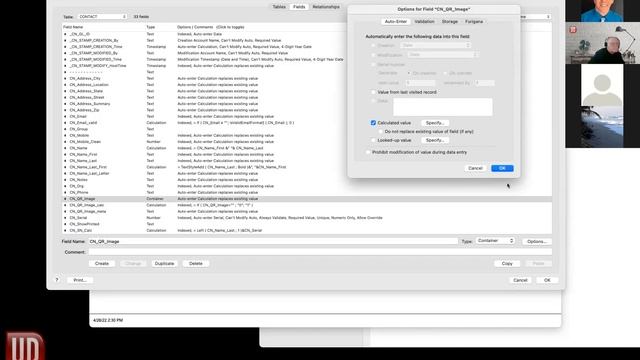This screenshot has width=640, height=360.
Task: Select the CN_SN_Calc field row
Action: 307,231
